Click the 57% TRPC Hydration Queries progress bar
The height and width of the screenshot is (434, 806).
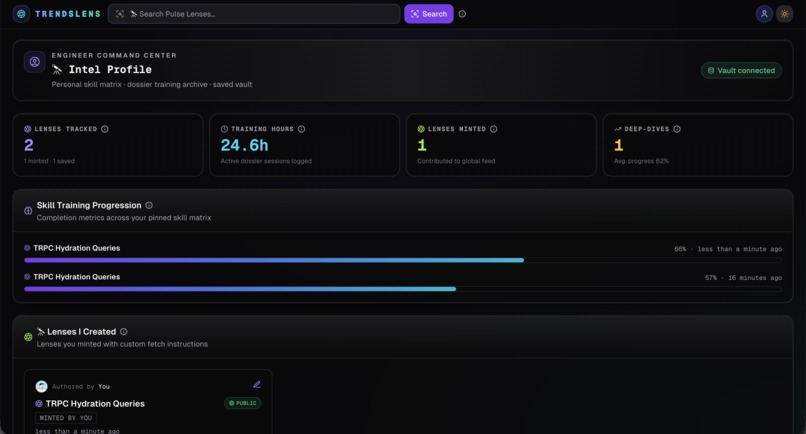403,289
